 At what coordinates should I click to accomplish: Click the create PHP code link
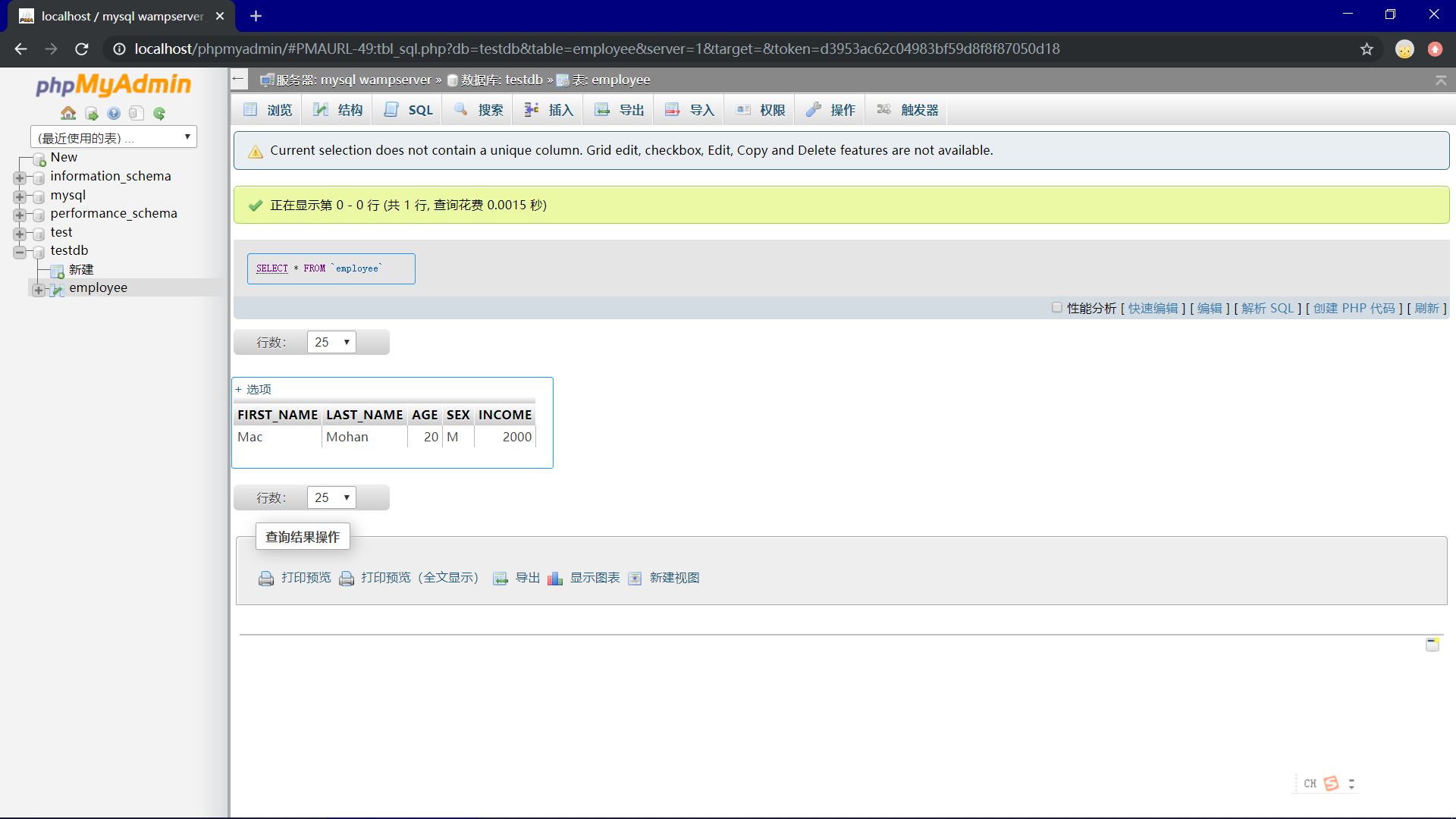pos(1354,309)
